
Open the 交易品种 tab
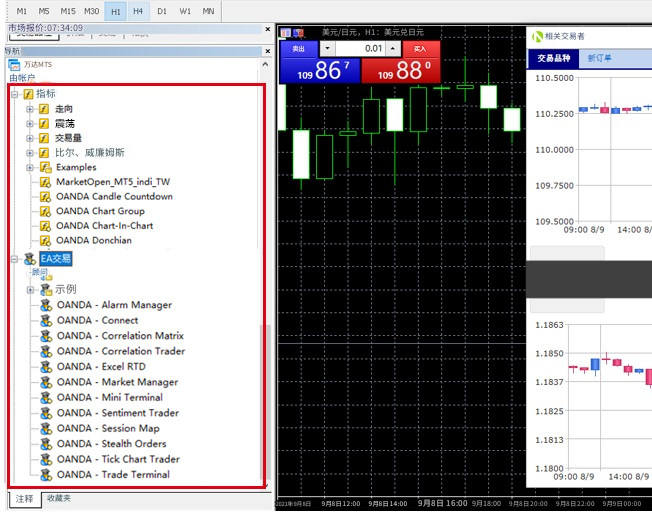pos(553,58)
